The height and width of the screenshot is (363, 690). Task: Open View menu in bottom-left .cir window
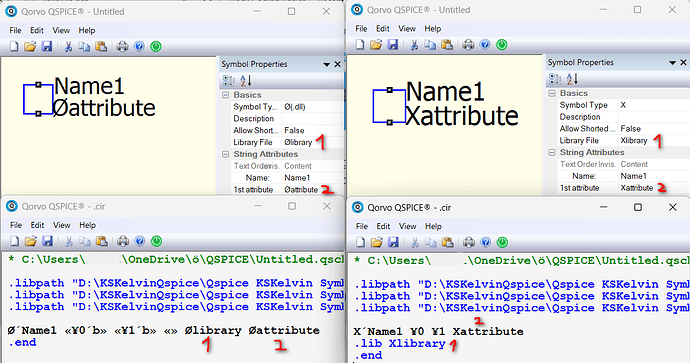62,225
